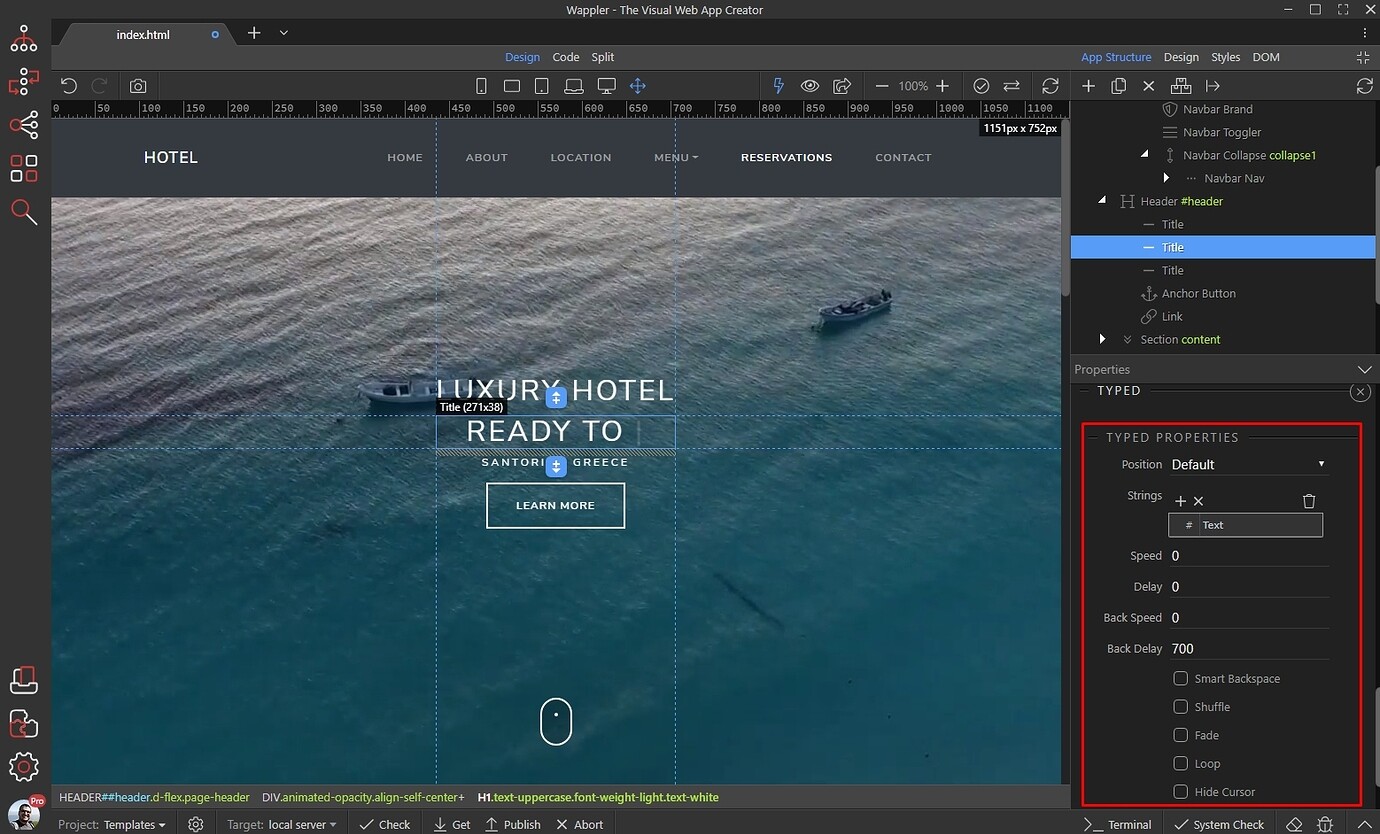Enable the Smart Backspace checkbox
1380x834 pixels.
(x=1181, y=678)
